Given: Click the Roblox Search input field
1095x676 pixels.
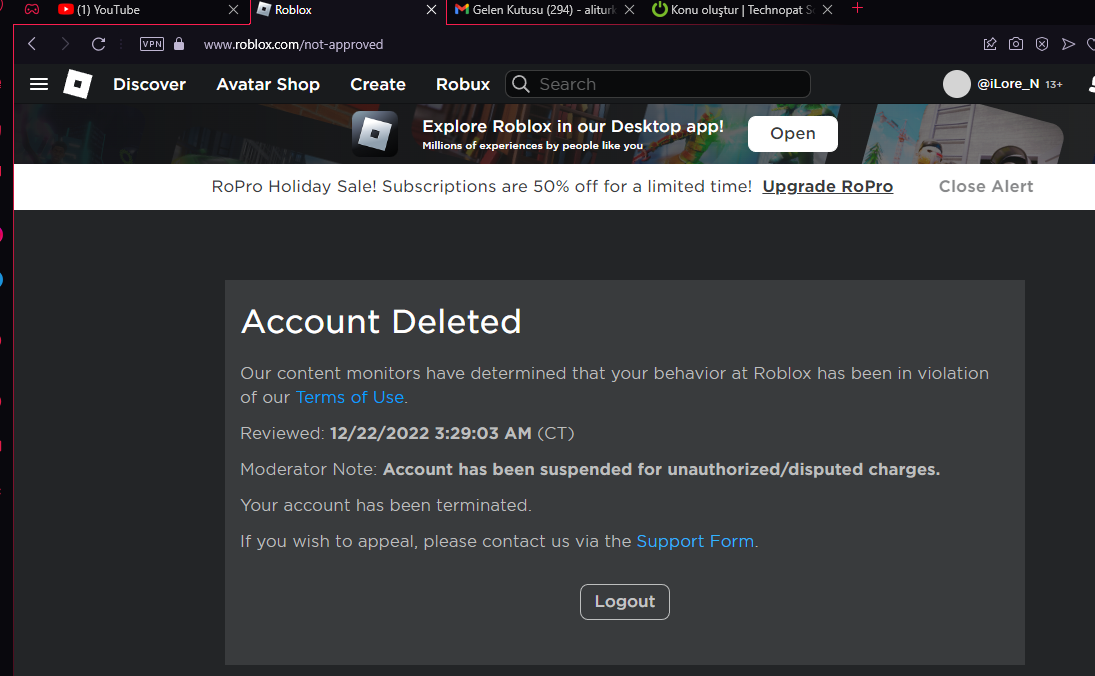Looking at the screenshot, I should pos(658,84).
